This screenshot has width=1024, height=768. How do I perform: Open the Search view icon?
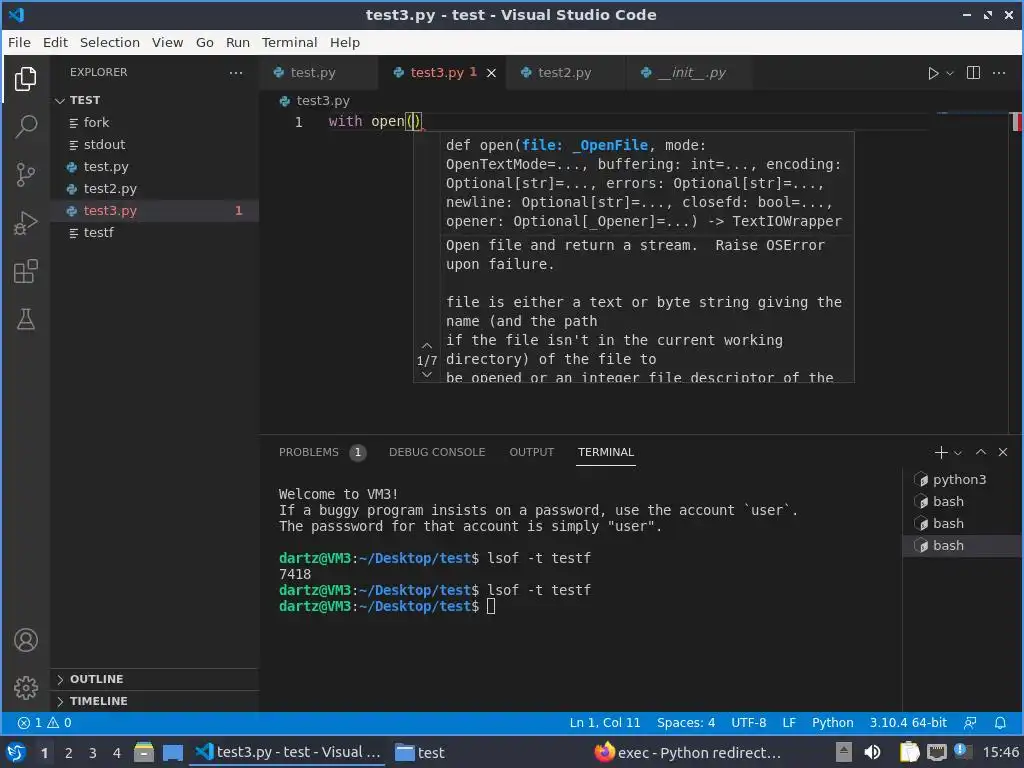pos(25,127)
